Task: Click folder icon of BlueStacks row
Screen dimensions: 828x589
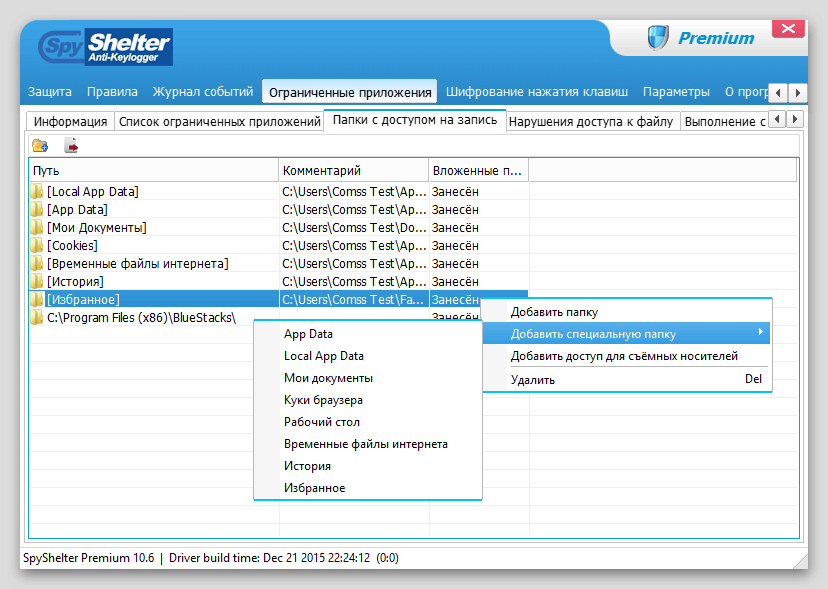Action: point(36,317)
